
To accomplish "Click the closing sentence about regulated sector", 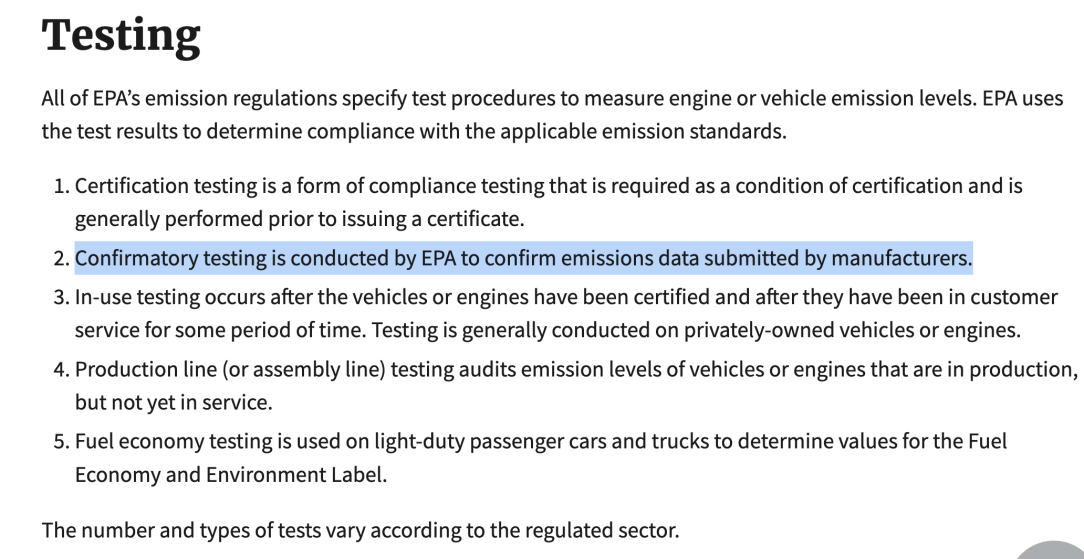I will [361, 531].
